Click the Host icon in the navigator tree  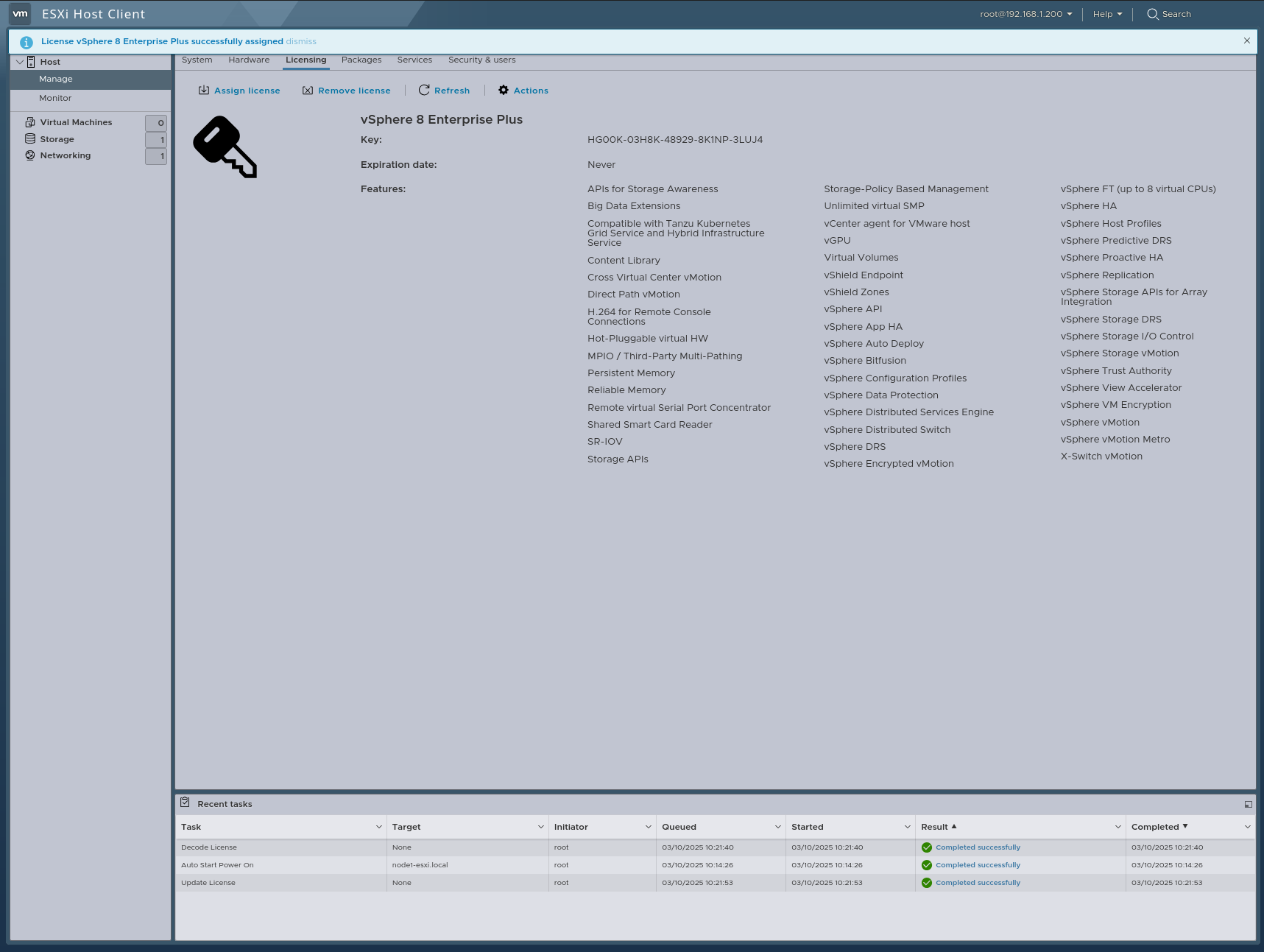[30, 61]
